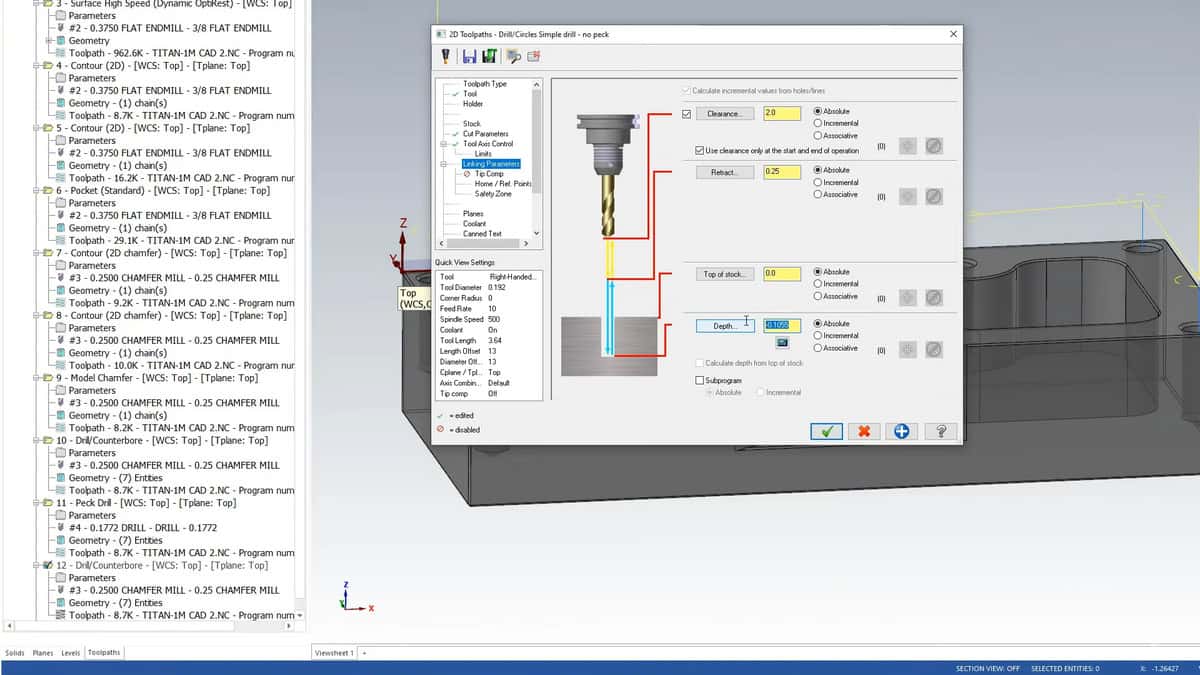Uncheck Use clearance only at start and end
Screen dimensions: 1200x675
coord(699,150)
